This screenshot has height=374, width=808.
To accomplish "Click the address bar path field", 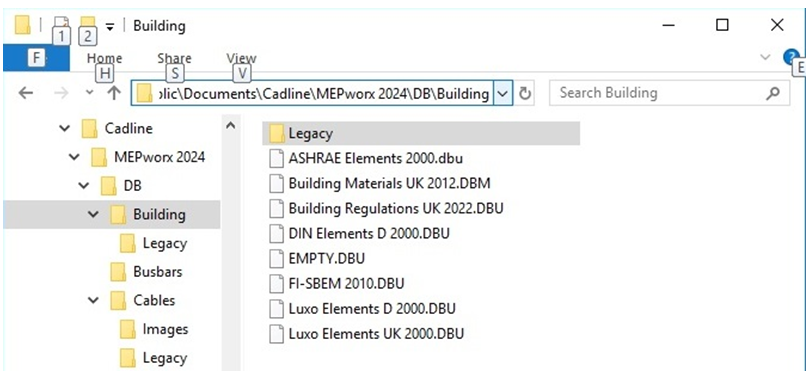I will pos(322,93).
